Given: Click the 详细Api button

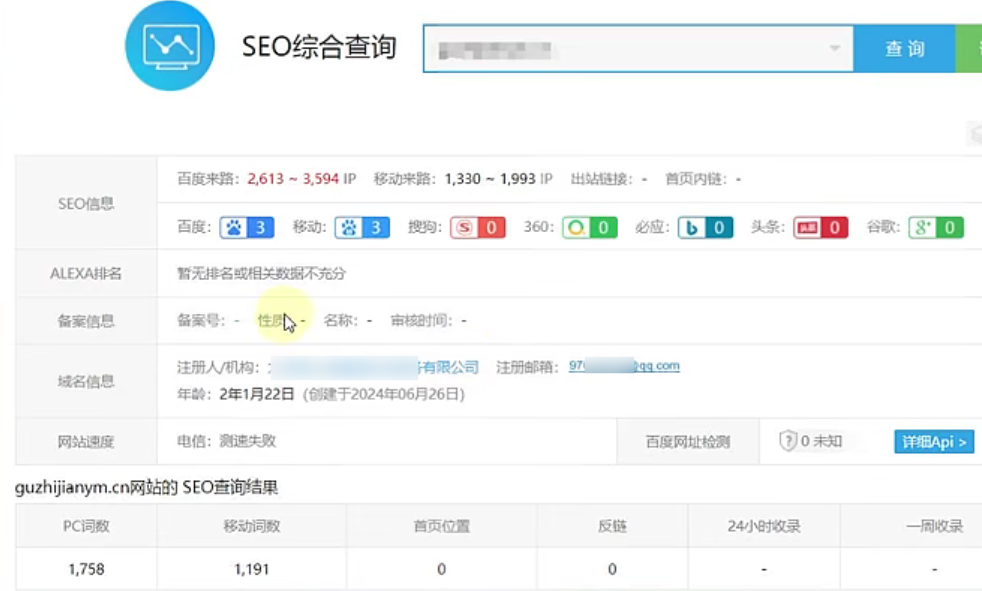Looking at the screenshot, I should point(934,442).
